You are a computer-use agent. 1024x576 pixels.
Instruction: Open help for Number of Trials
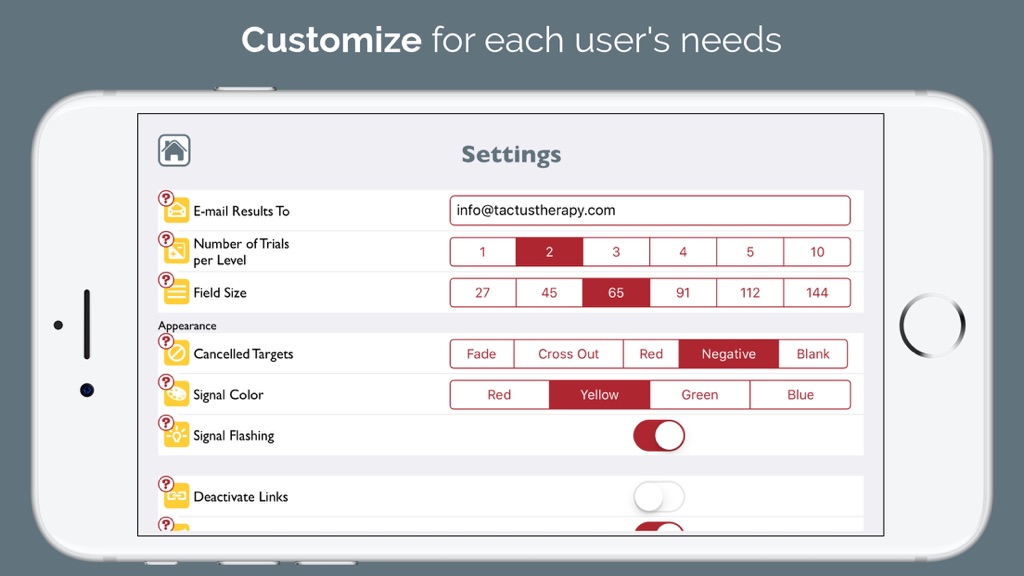point(166,239)
